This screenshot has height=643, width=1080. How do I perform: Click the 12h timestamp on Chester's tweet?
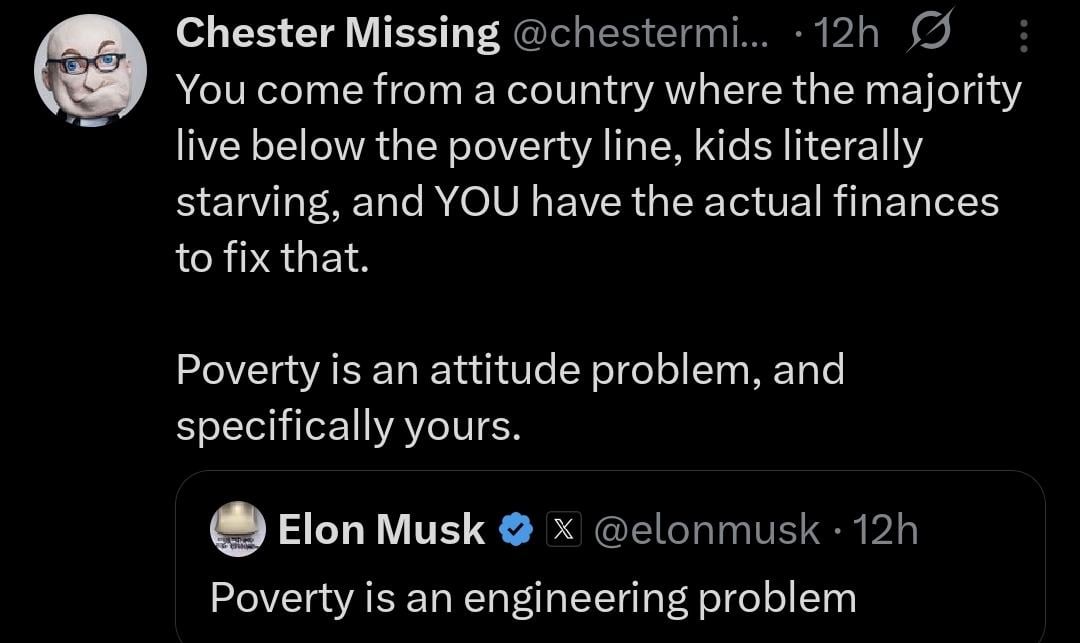tap(846, 35)
